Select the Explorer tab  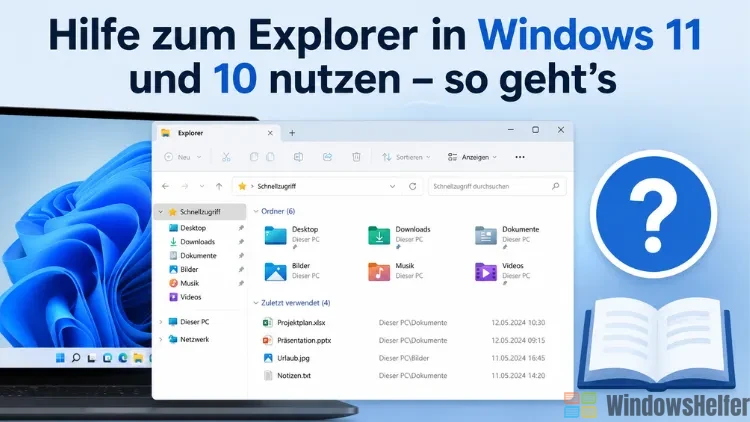[x=217, y=133]
